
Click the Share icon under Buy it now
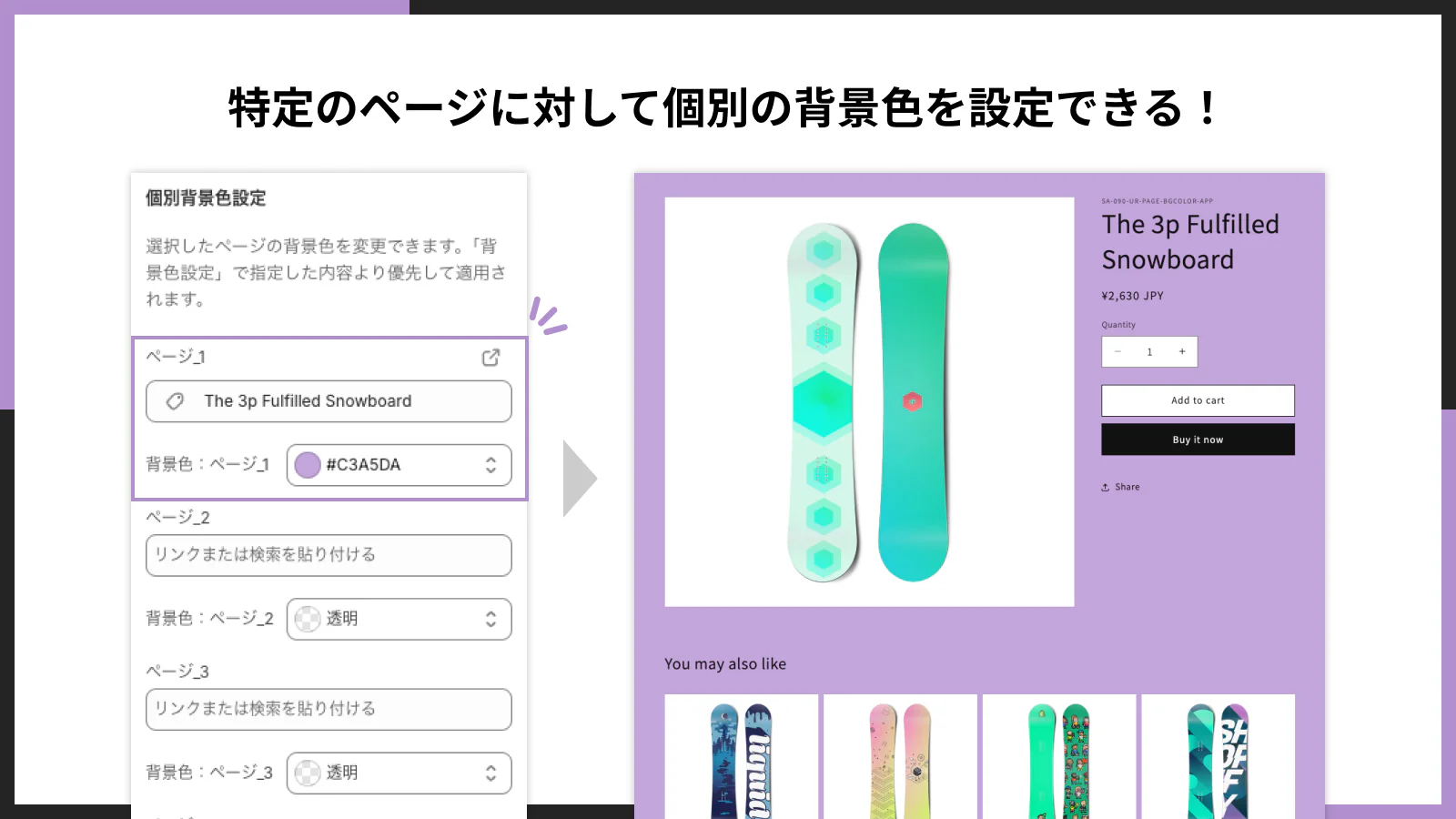(1106, 488)
